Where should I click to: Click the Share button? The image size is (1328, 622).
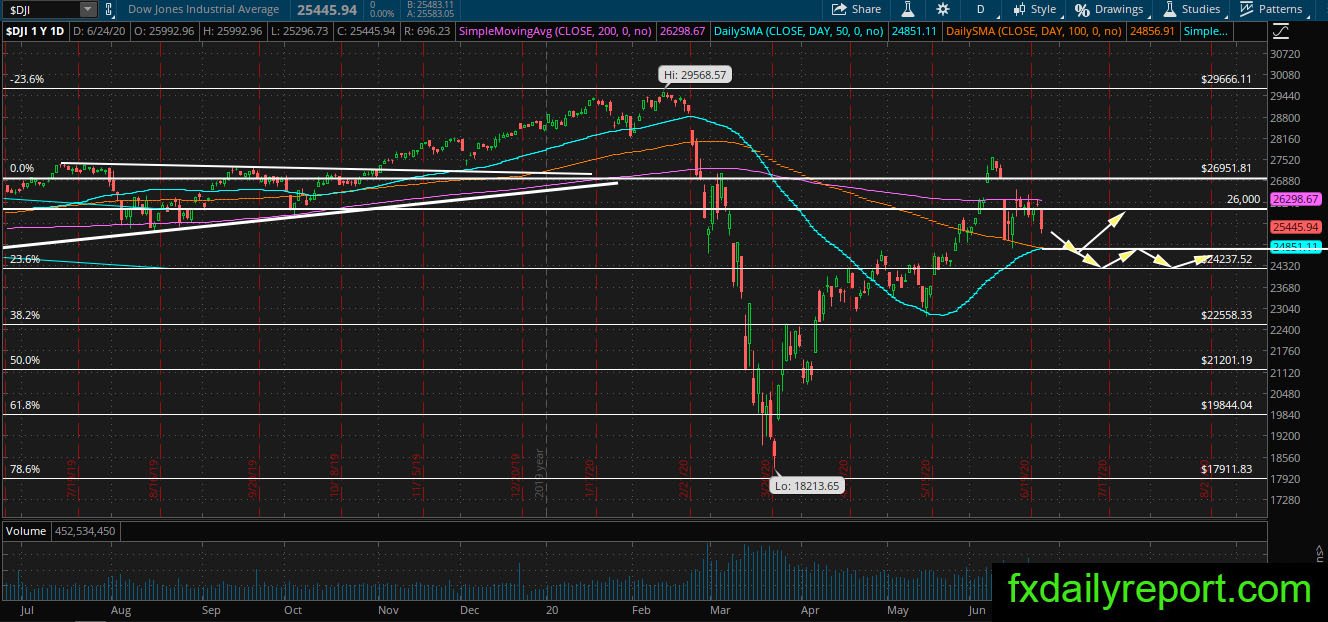[x=857, y=9]
